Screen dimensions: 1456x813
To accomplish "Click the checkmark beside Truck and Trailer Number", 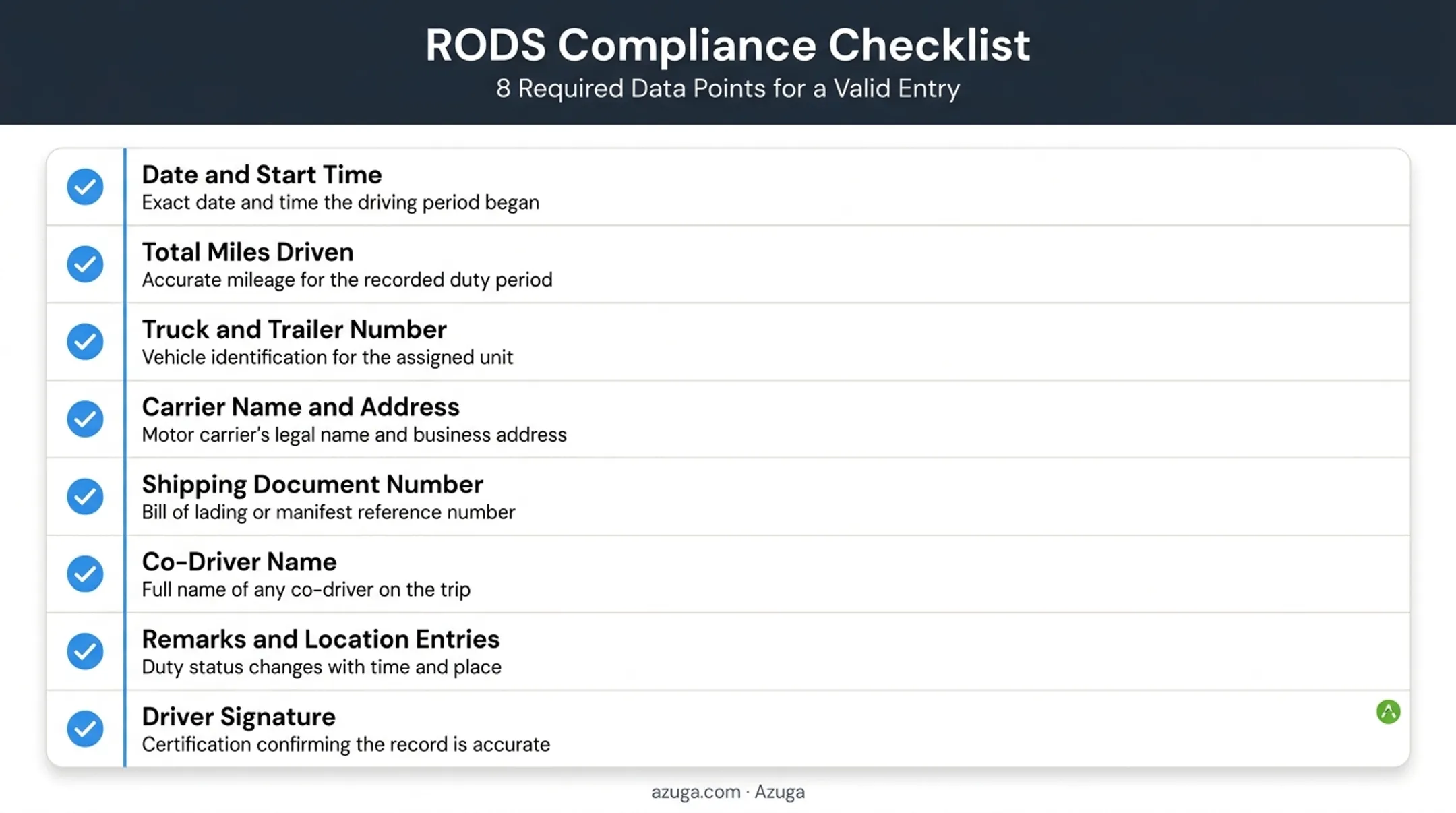I will click(85, 341).
